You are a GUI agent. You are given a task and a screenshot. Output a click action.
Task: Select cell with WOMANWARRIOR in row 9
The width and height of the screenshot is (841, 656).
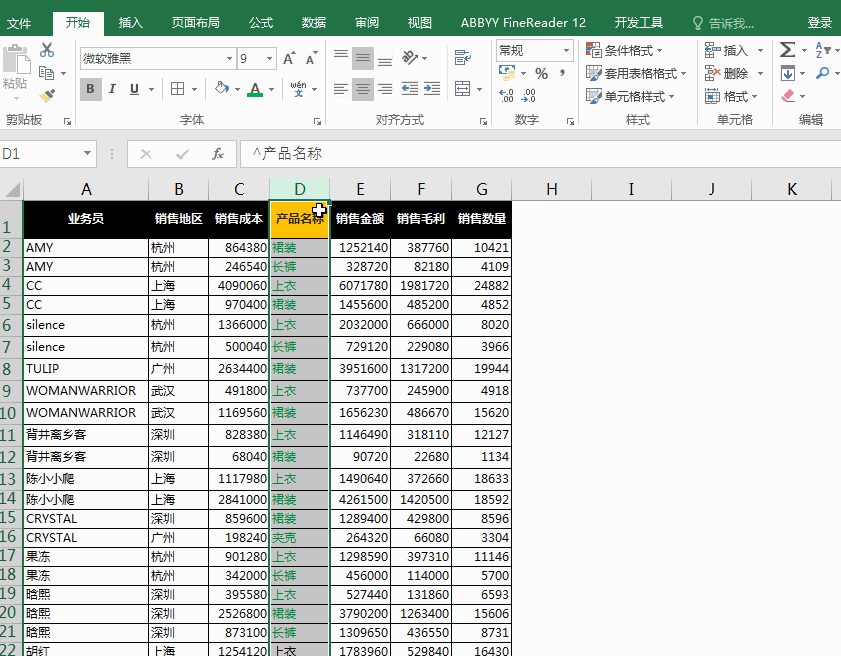coord(86,391)
